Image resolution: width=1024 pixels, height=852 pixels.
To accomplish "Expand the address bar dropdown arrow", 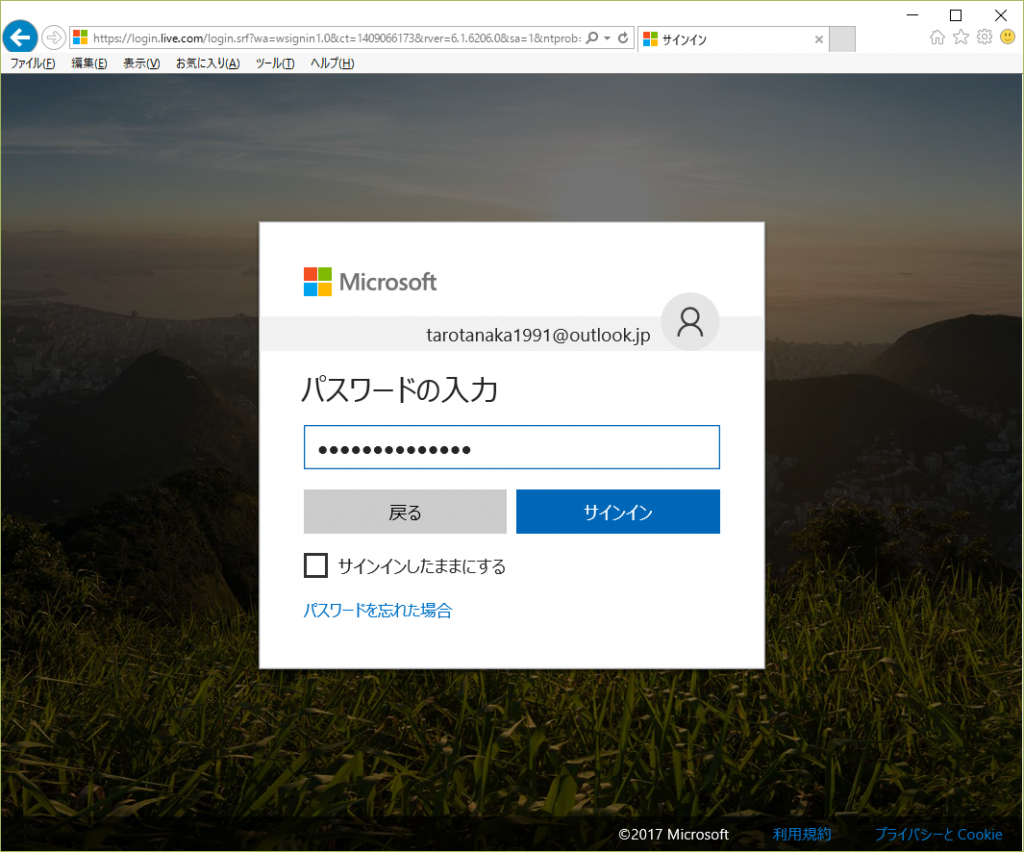I will pyautogui.click(x=607, y=38).
